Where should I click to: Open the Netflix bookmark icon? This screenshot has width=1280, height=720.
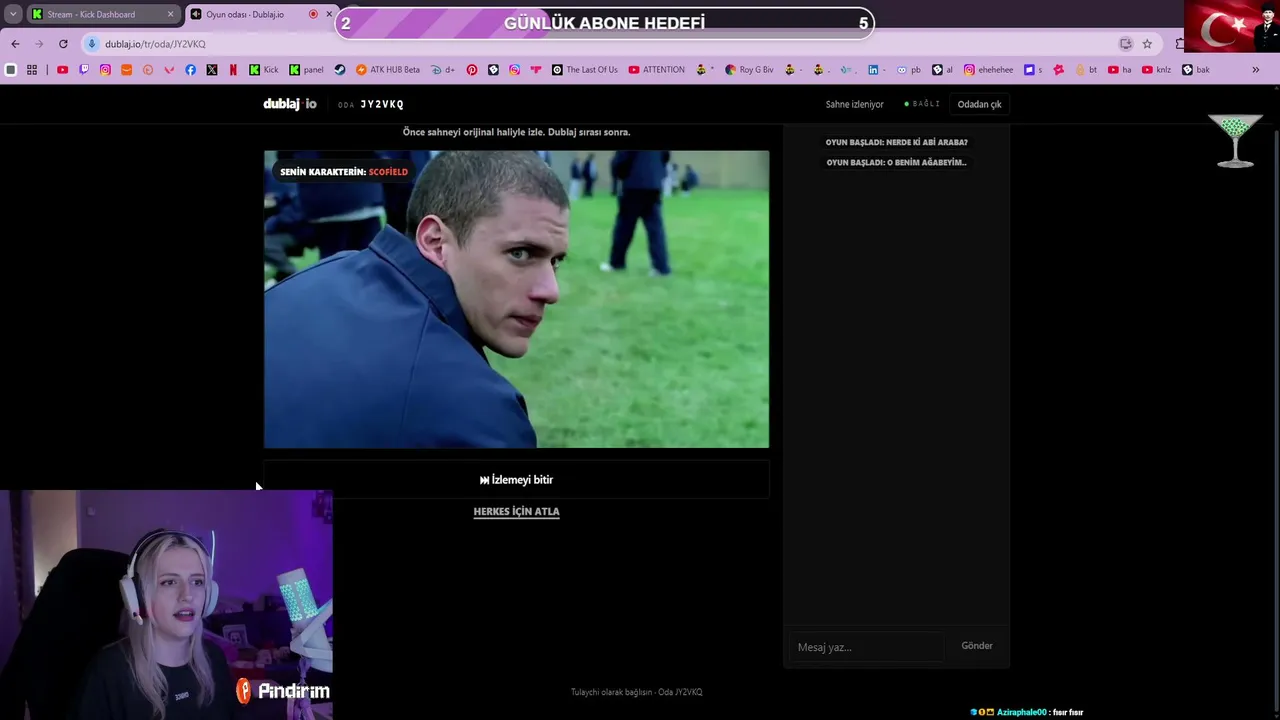(x=233, y=70)
